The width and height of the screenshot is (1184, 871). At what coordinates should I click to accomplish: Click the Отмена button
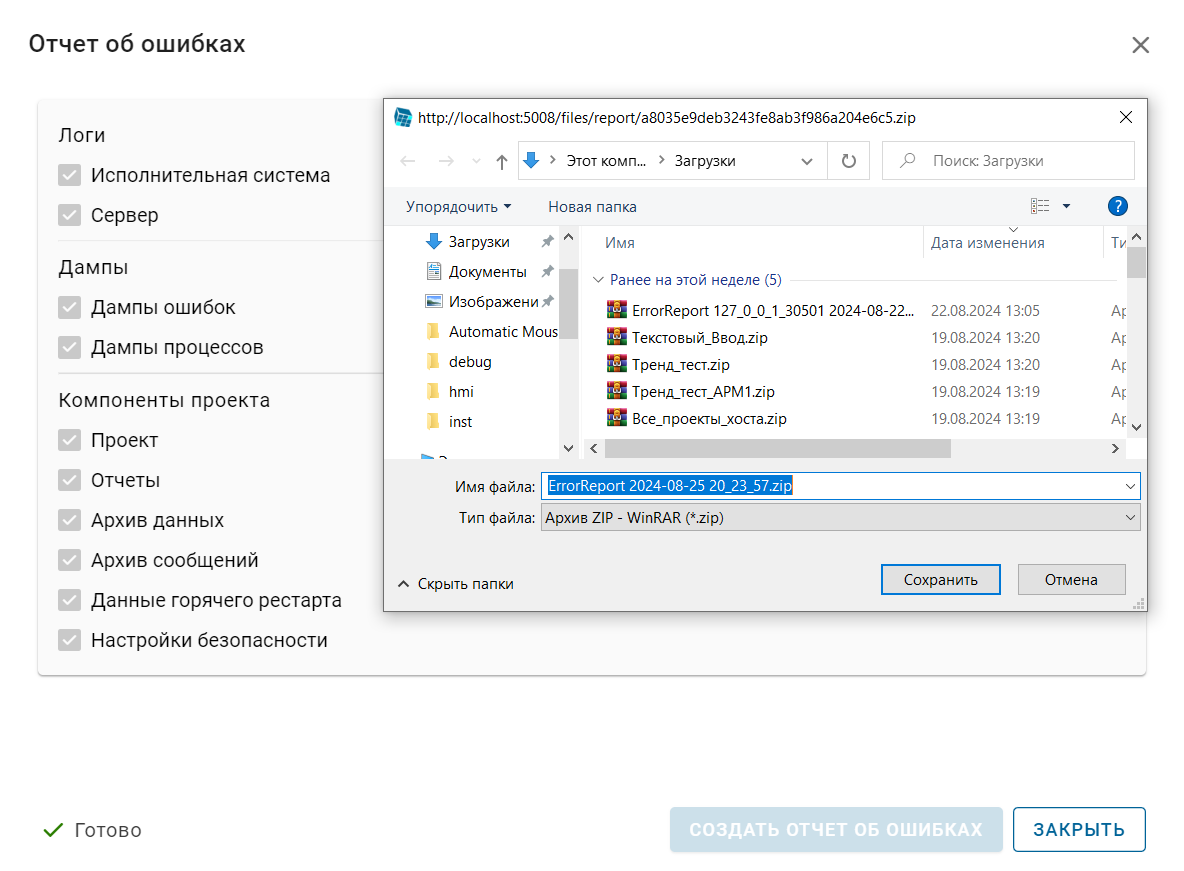pos(1071,580)
